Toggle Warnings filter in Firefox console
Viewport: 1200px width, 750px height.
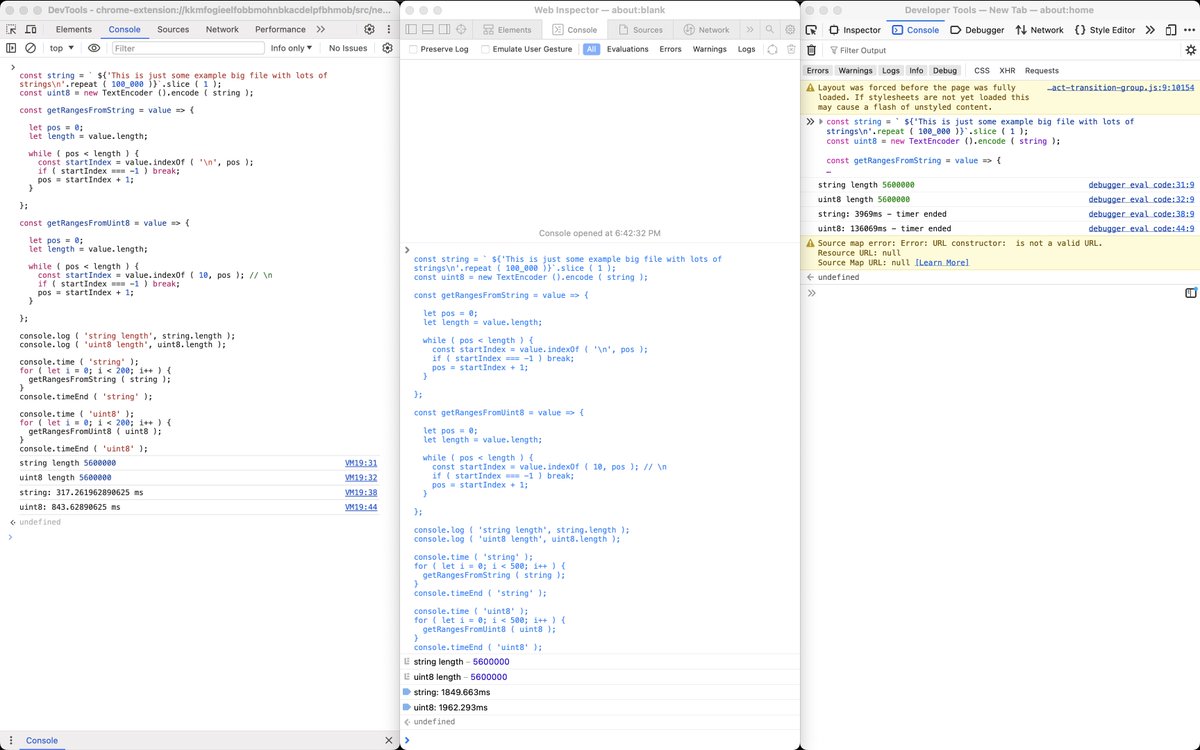855,71
